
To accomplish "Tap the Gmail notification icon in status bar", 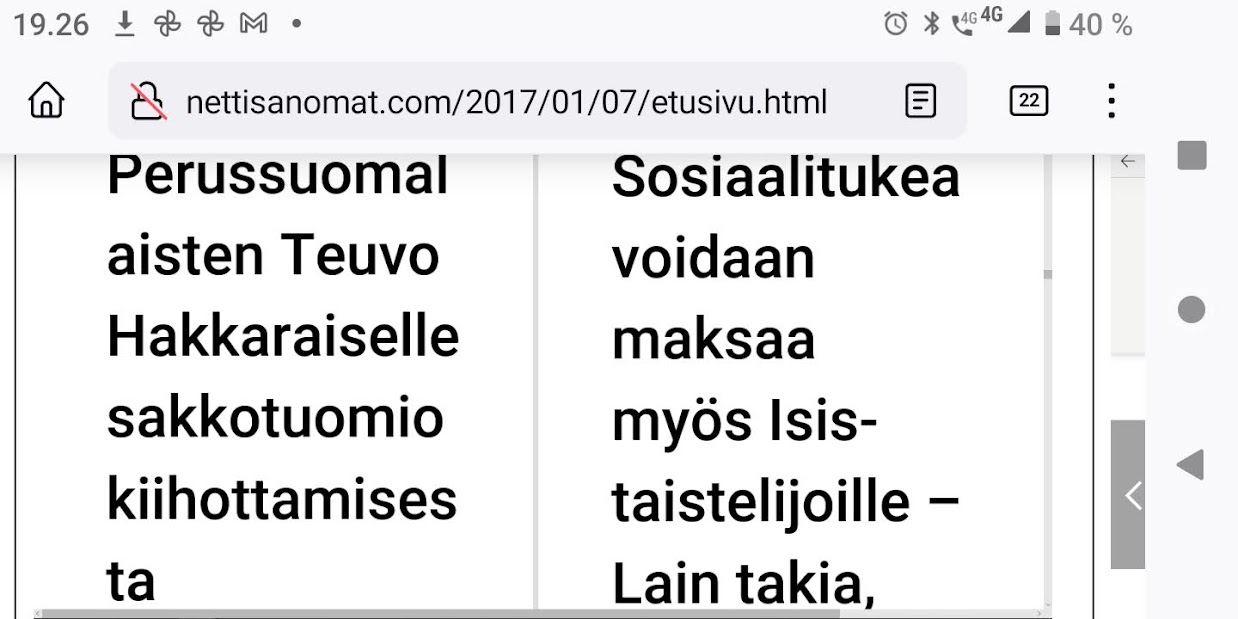I will pos(254,24).
